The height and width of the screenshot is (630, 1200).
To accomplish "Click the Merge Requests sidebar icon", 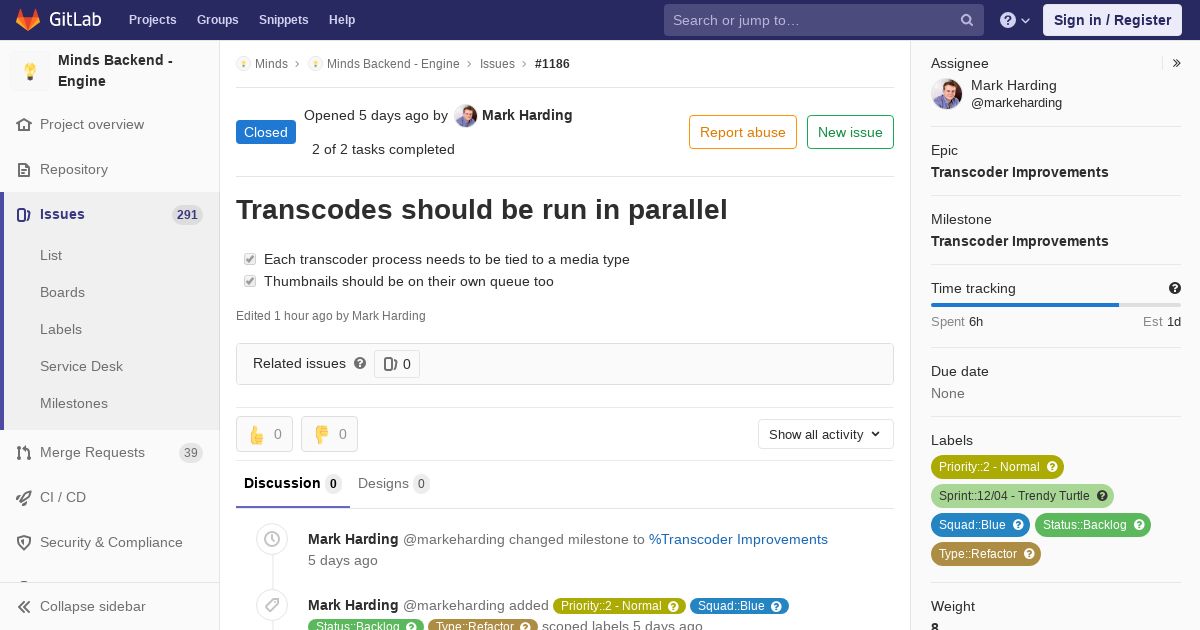I will point(24,453).
